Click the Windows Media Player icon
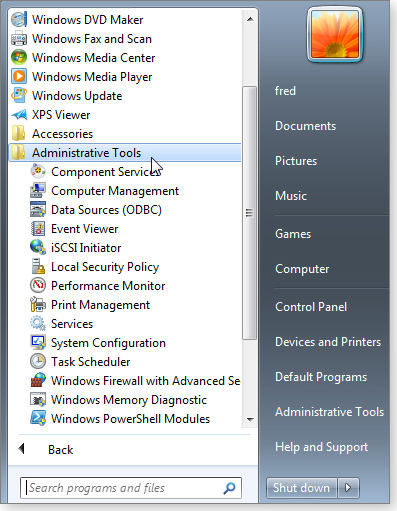 tap(19, 77)
